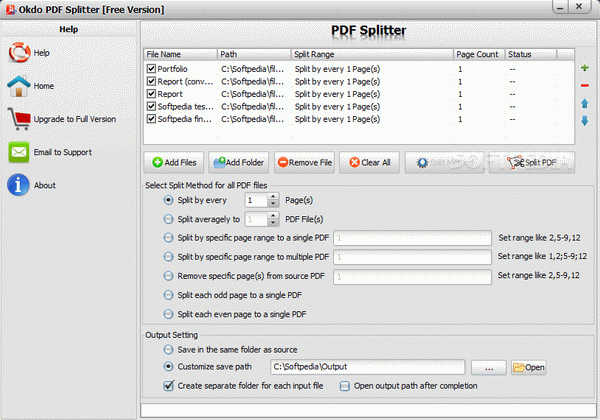Click Path cell of Softpedia fin... row
The image size is (600, 420).
coord(253,119)
